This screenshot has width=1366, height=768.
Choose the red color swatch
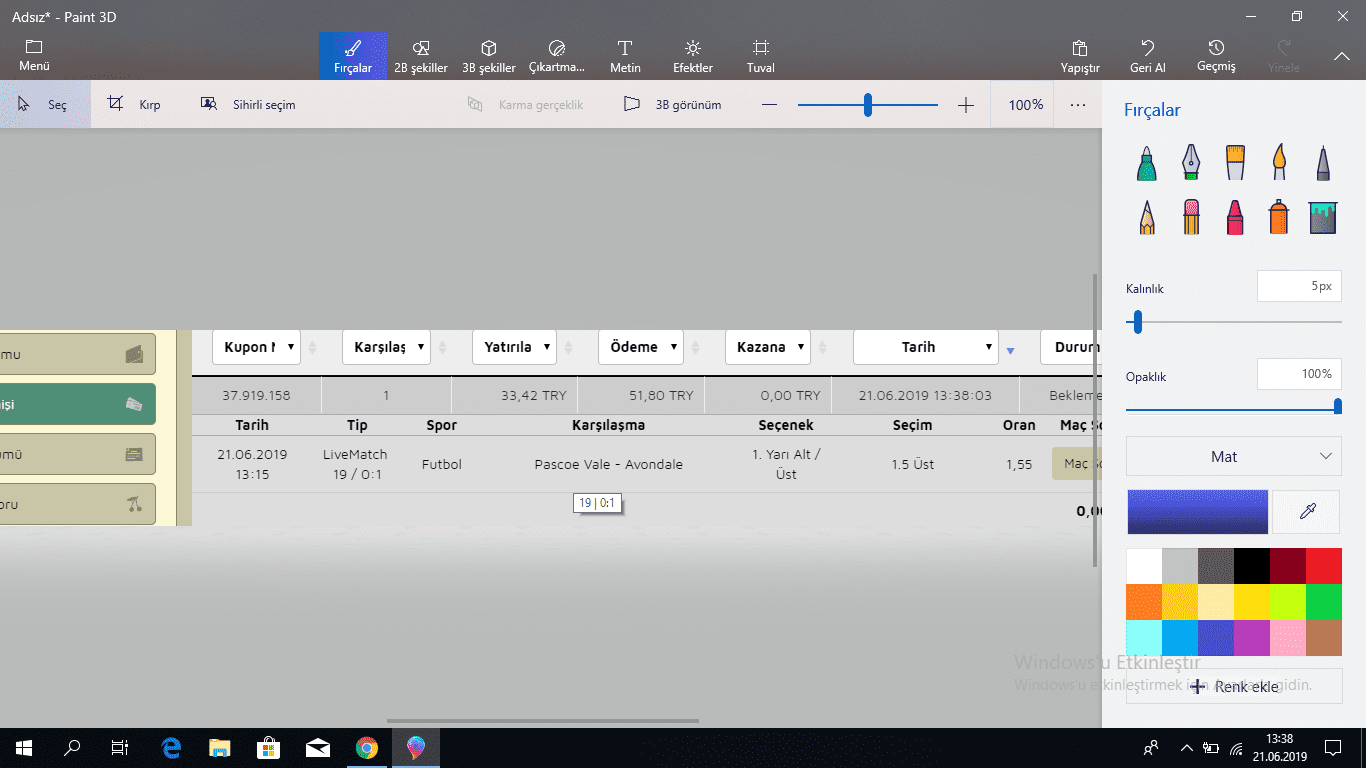click(x=1324, y=566)
